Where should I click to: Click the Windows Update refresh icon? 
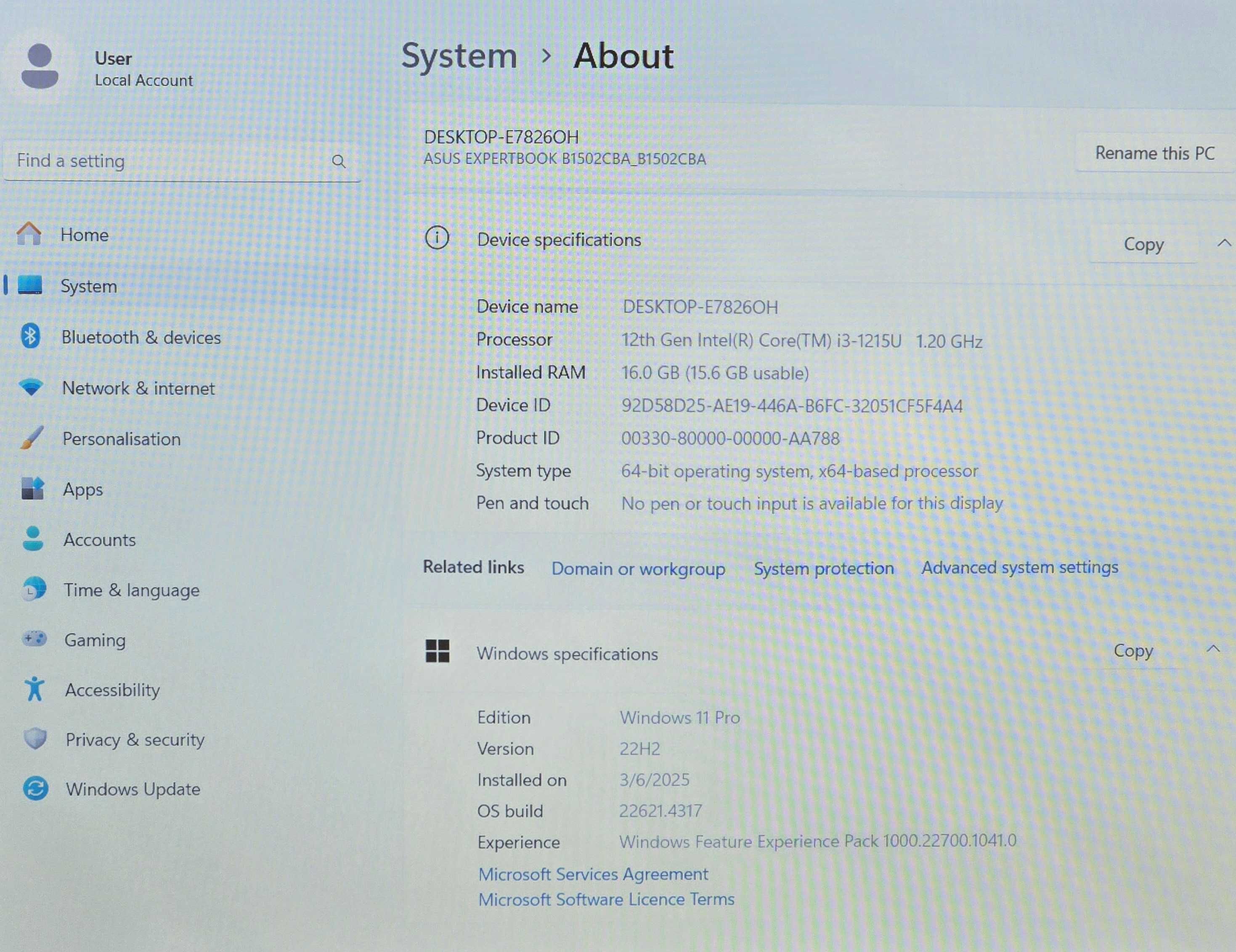click(x=36, y=788)
